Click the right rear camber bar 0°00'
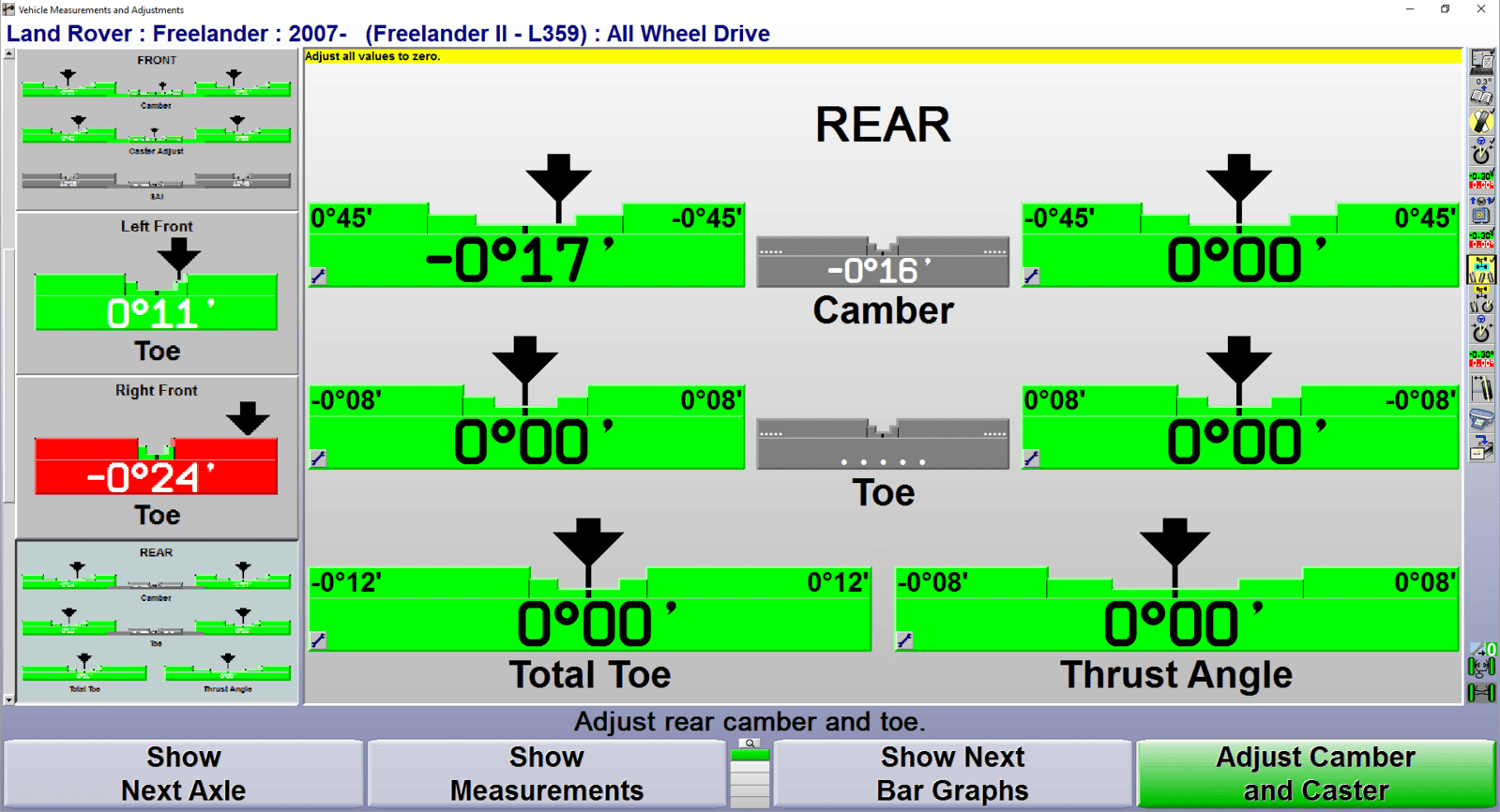 1240,245
